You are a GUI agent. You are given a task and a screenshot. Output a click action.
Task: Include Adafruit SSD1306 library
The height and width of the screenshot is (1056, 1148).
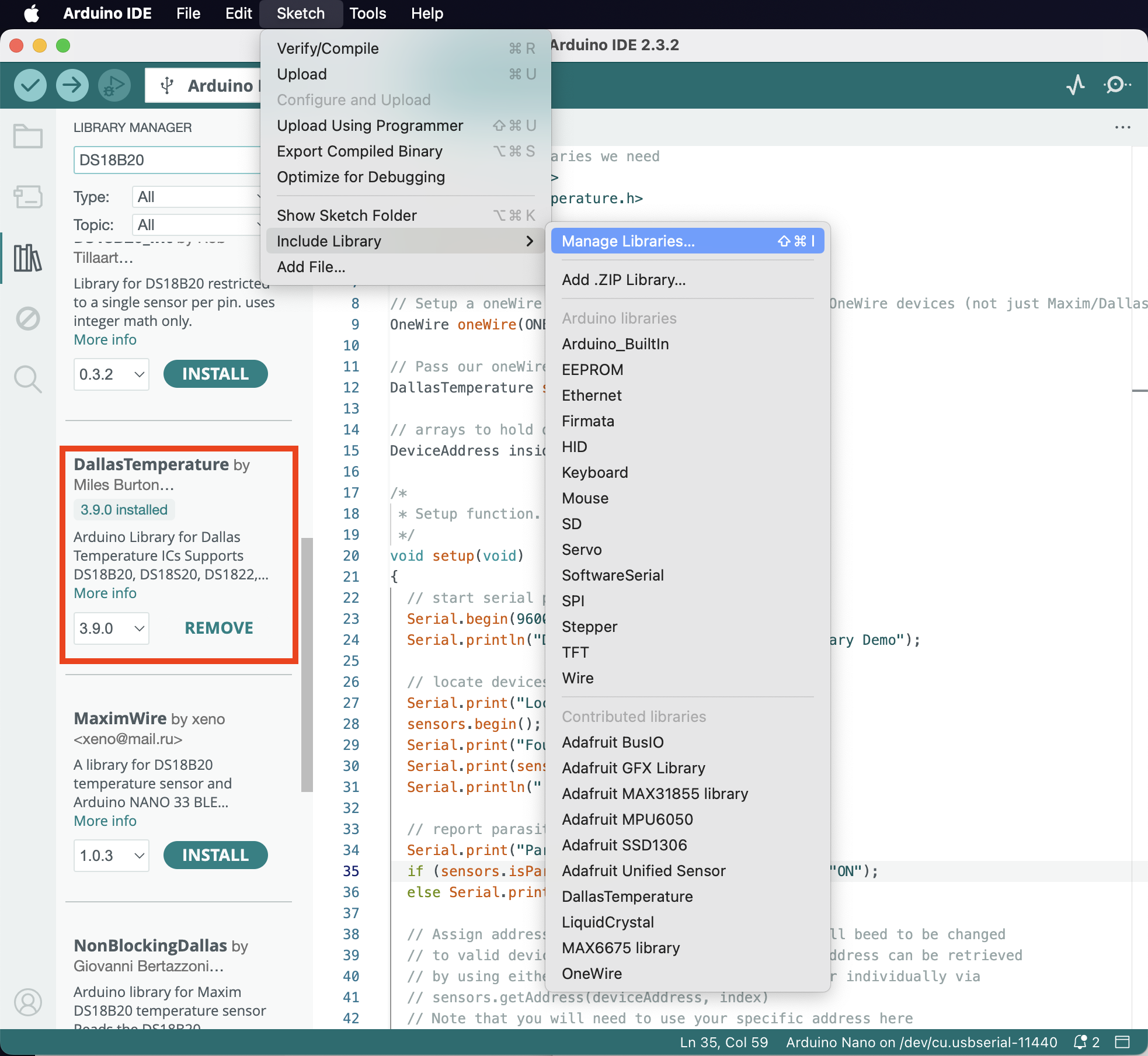pos(687,845)
